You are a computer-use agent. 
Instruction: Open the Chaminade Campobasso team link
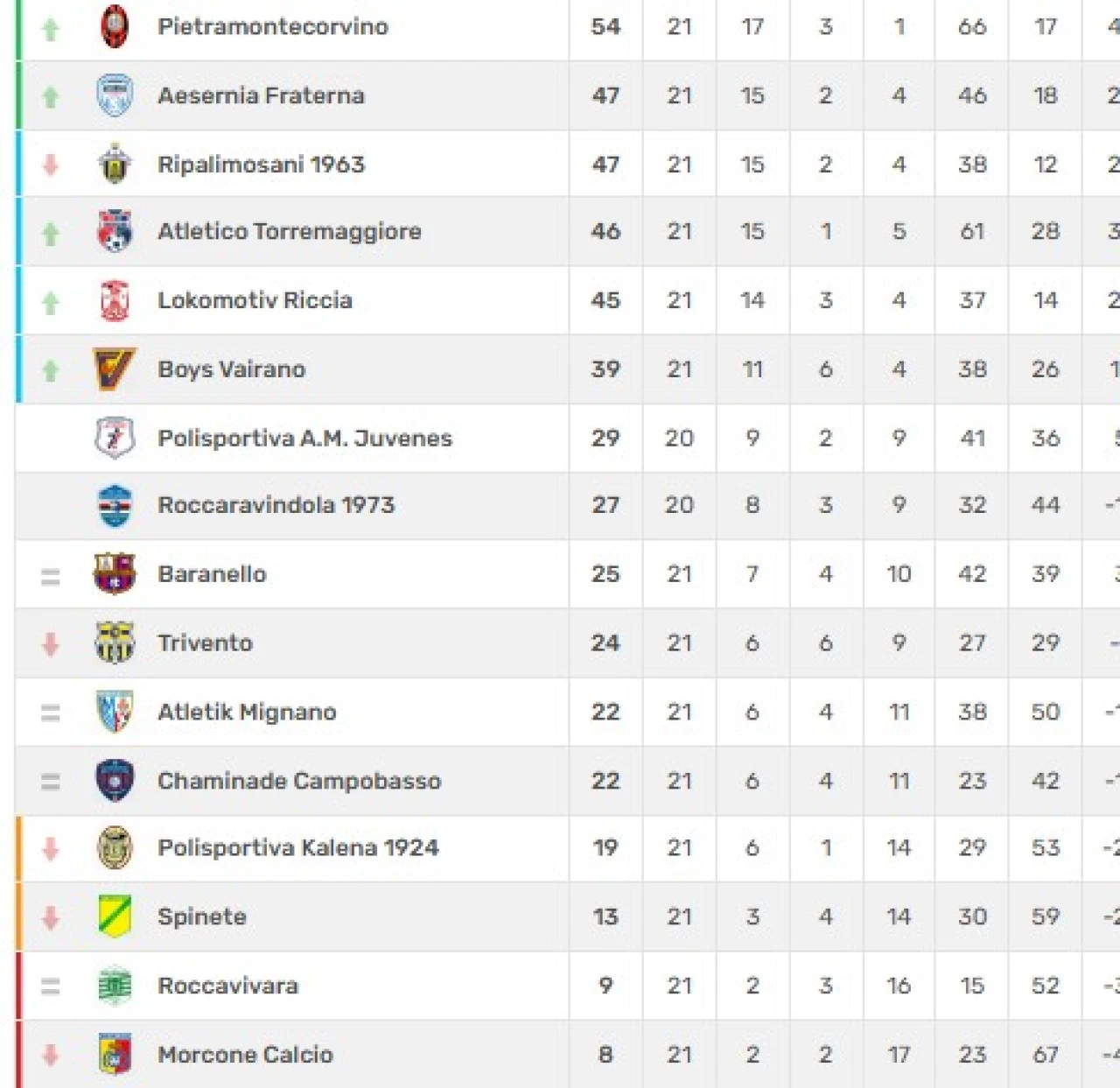point(299,781)
